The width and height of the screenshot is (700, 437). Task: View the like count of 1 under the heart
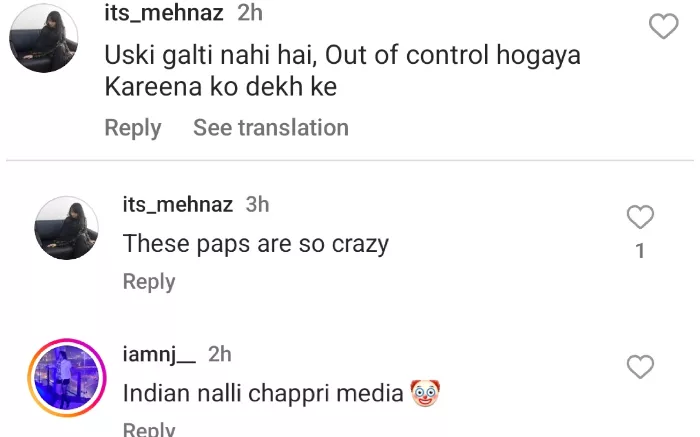640,251
